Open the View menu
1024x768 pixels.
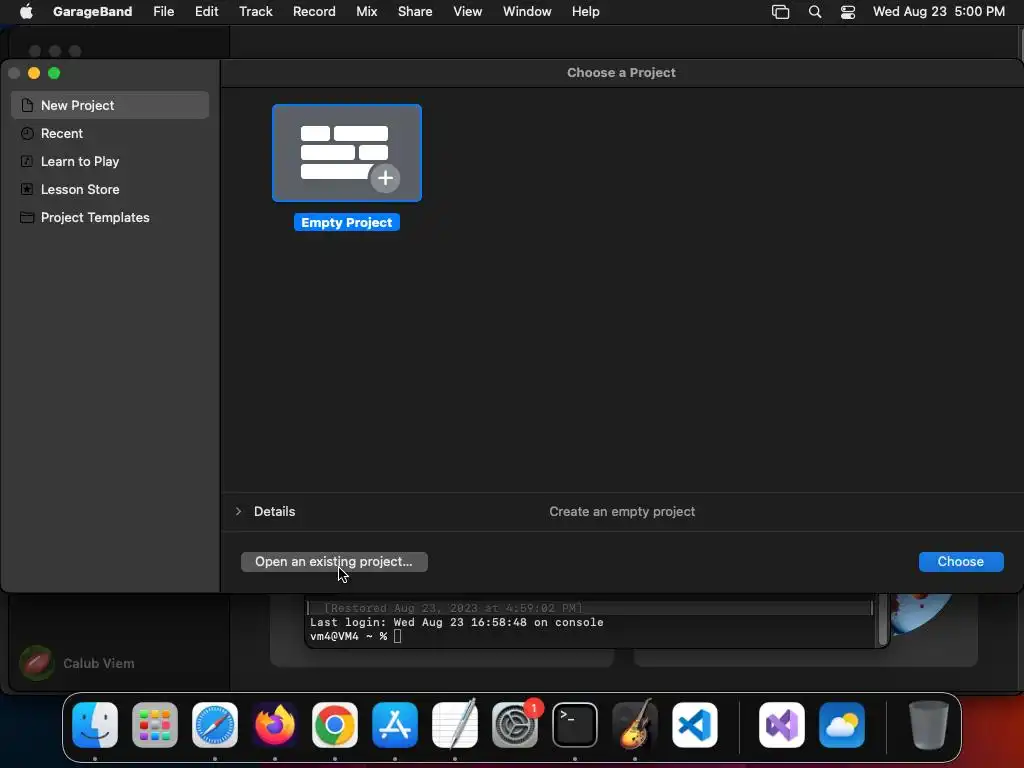[468, 12]
